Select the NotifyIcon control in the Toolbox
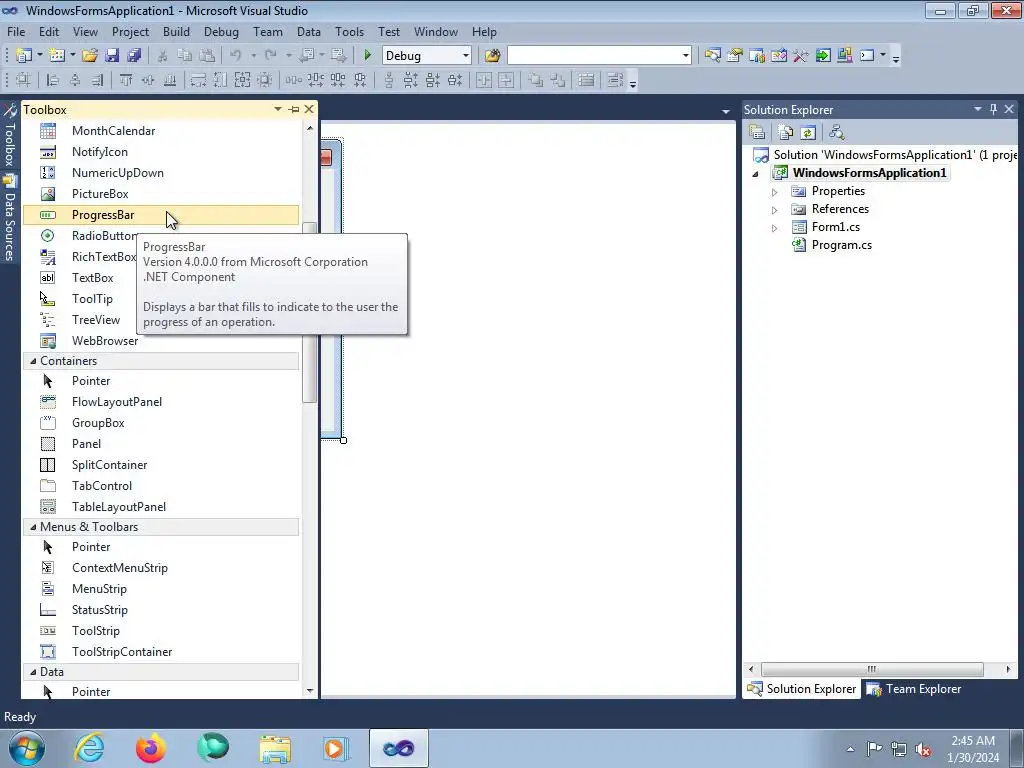This screenshot has height=768, width=1024. tap(161, 152)
